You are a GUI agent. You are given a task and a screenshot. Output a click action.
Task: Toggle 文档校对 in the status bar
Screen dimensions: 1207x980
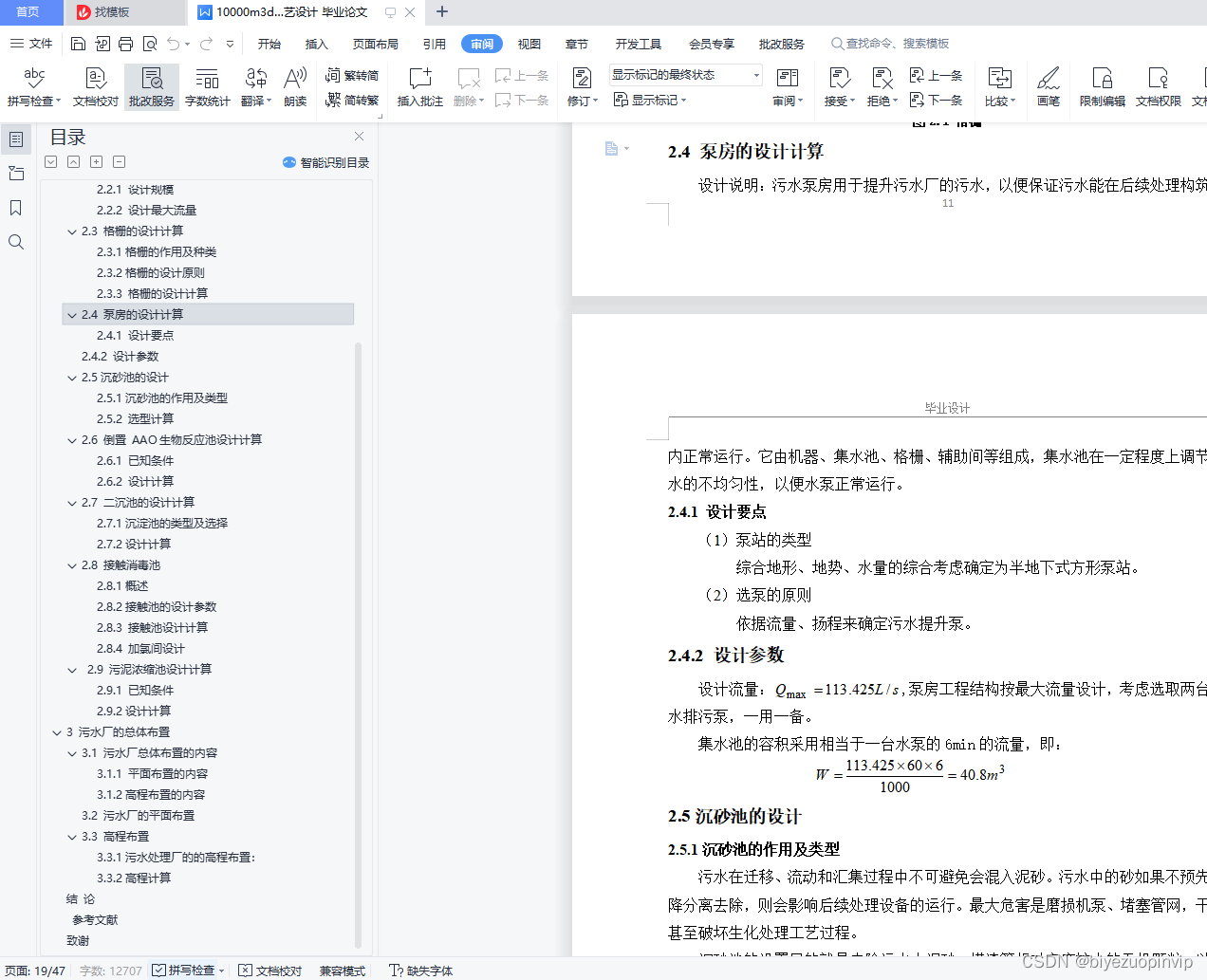click(270, 971)
